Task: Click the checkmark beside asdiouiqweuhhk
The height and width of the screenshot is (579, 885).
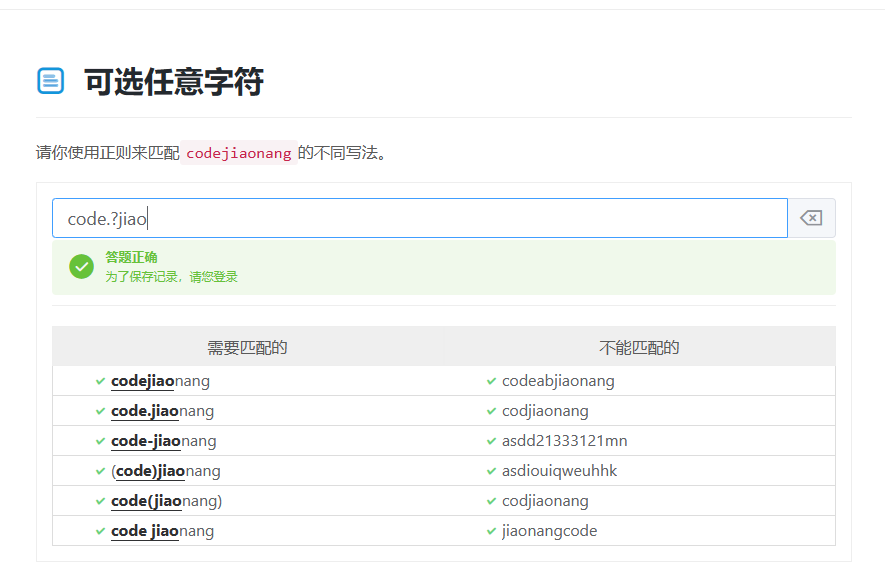Action: tap(491, 471)
